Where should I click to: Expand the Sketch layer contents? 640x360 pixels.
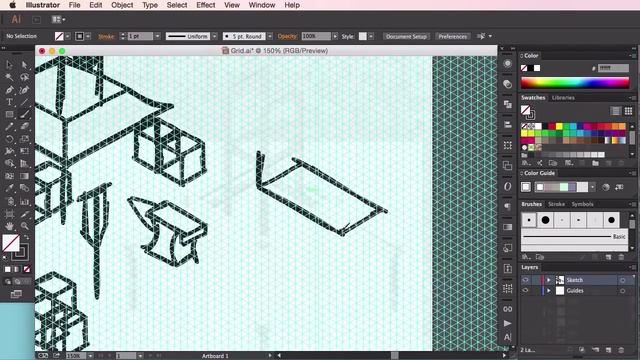[x=549, y=280]
